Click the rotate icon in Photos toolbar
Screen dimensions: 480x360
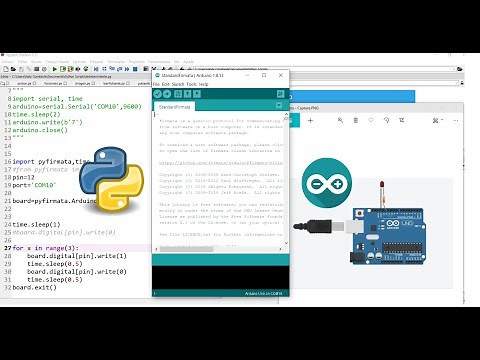click(386, 120)
